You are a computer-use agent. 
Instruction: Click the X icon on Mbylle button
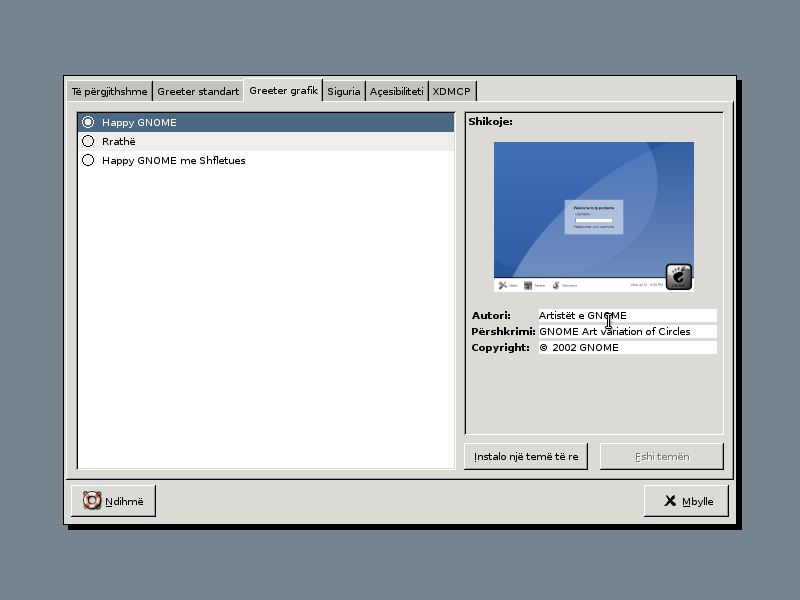(670, 501)
